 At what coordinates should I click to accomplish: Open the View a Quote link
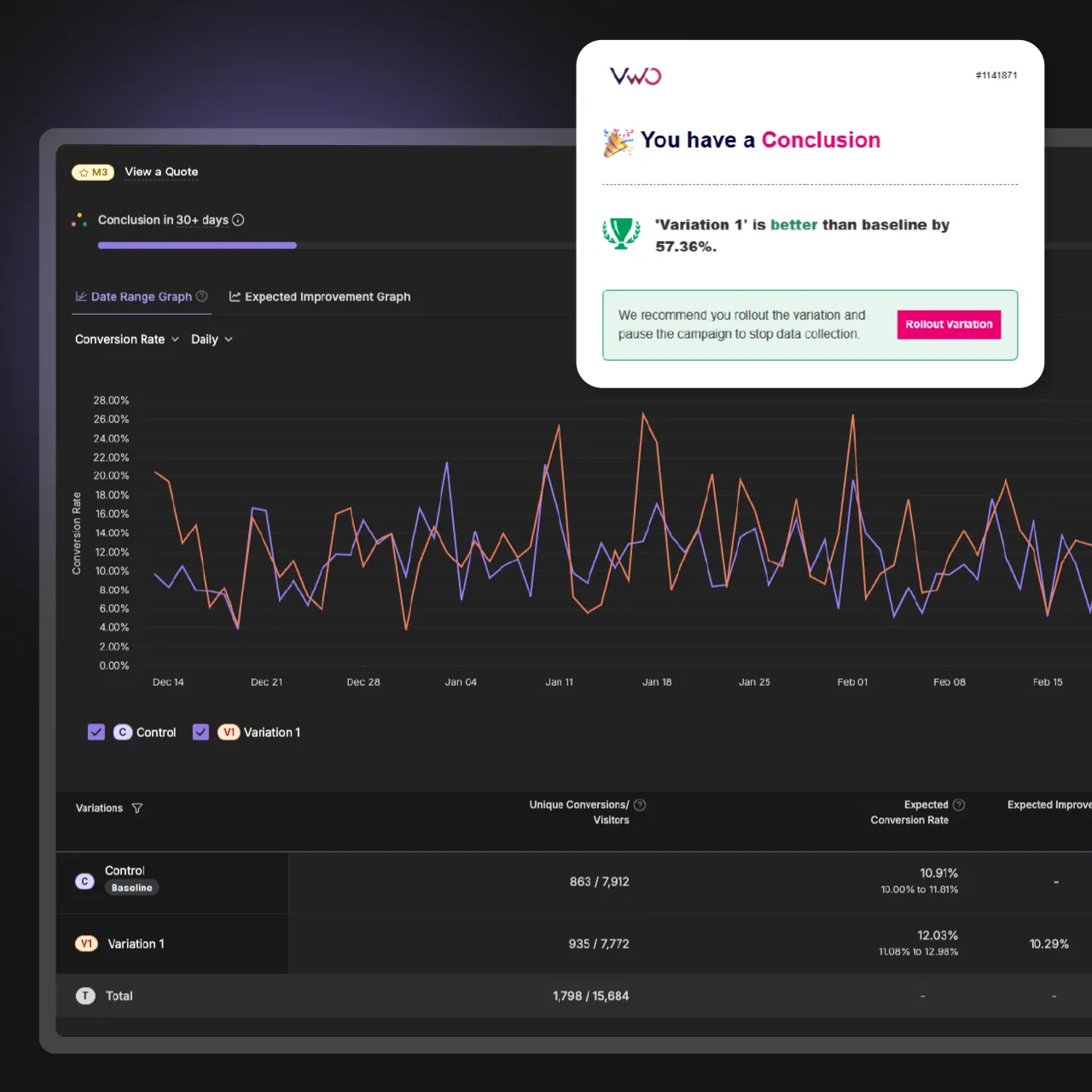click(x=161, y=171)
